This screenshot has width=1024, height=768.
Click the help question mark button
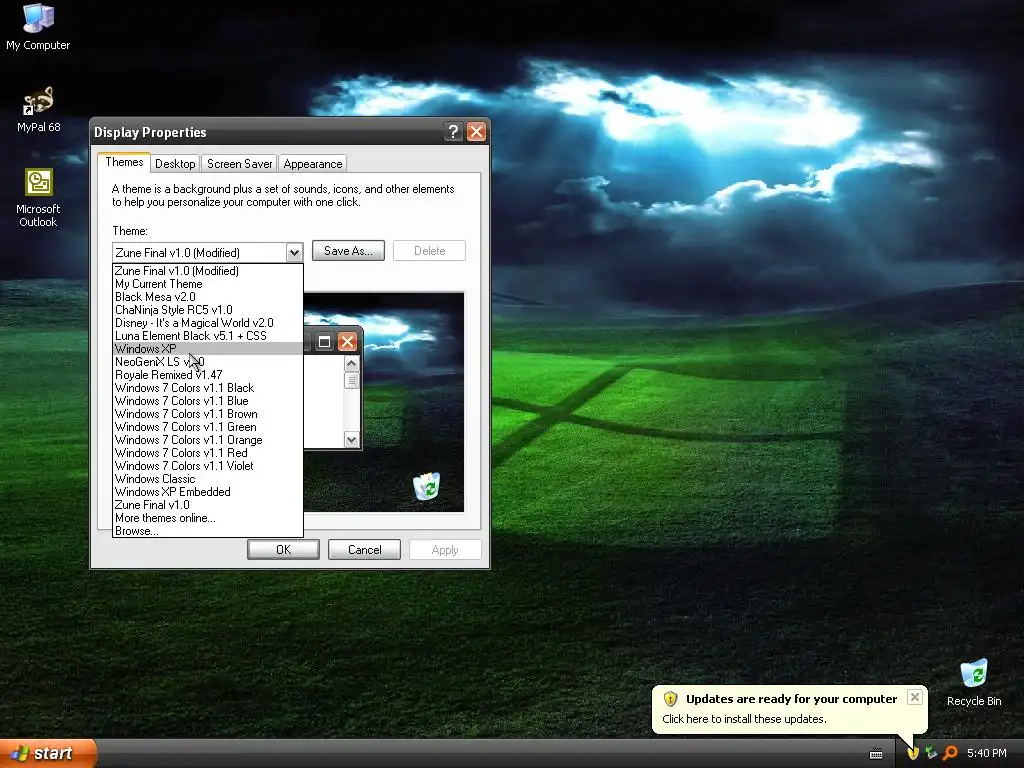coord(453,132)
